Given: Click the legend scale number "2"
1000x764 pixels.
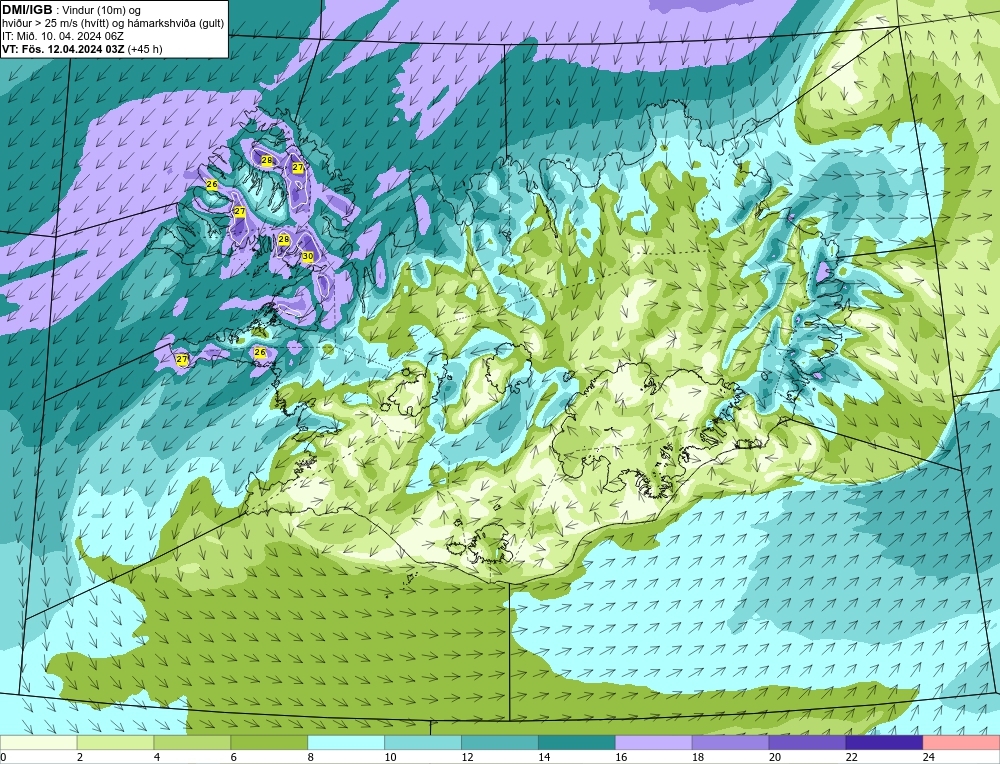Looking at the screenshot, I should (80, 757).
